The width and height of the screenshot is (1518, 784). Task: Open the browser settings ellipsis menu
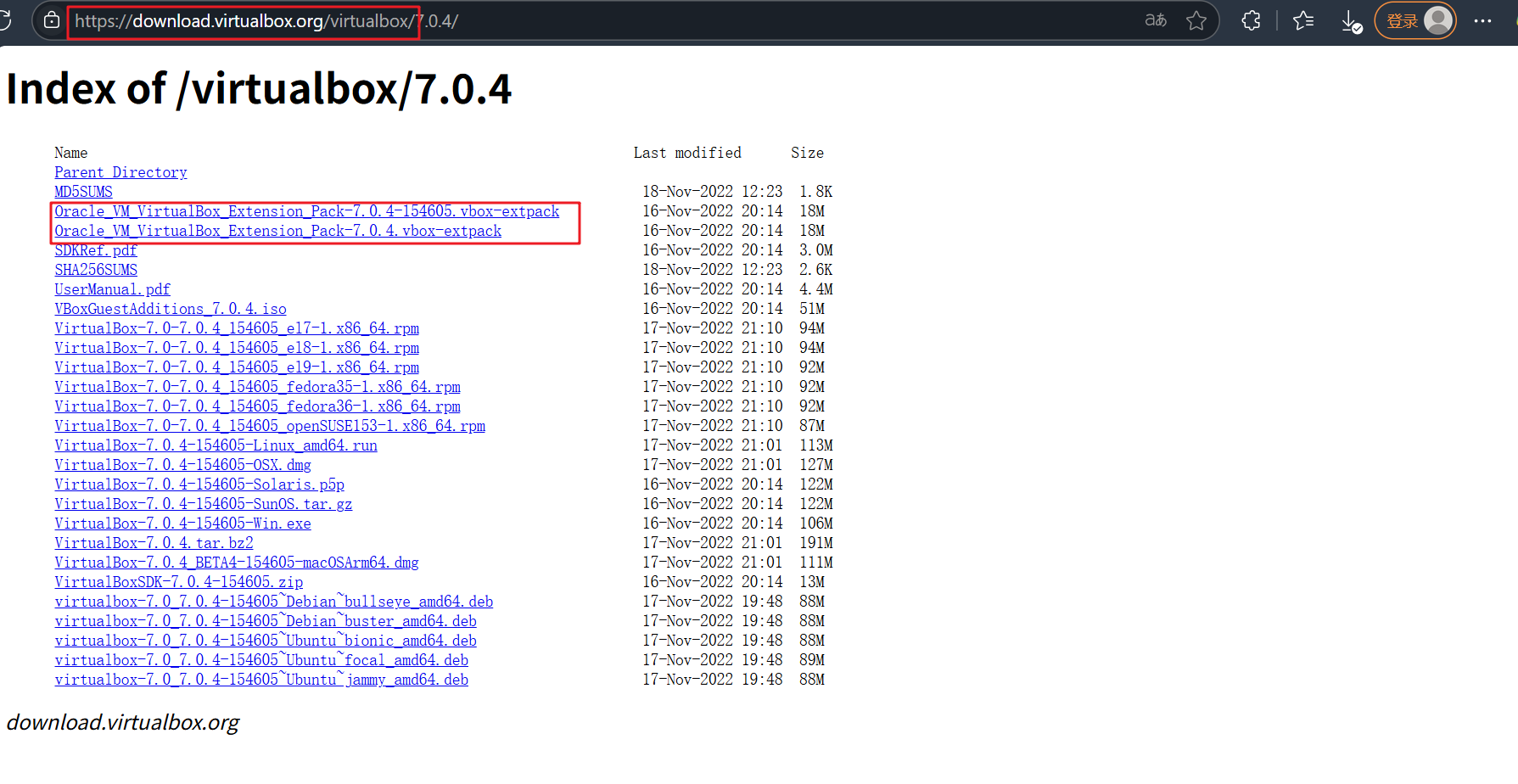click(1482, 21)
